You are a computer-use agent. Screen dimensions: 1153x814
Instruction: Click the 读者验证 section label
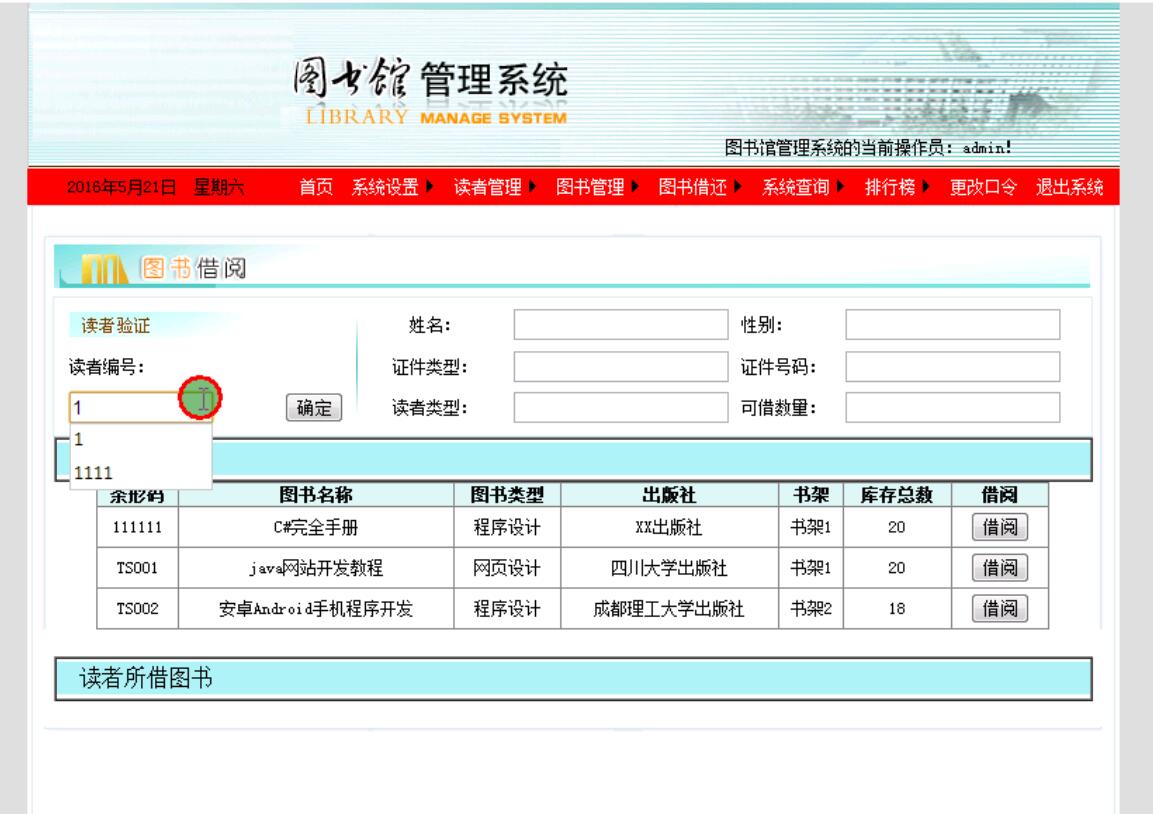[x=115, y=325]
